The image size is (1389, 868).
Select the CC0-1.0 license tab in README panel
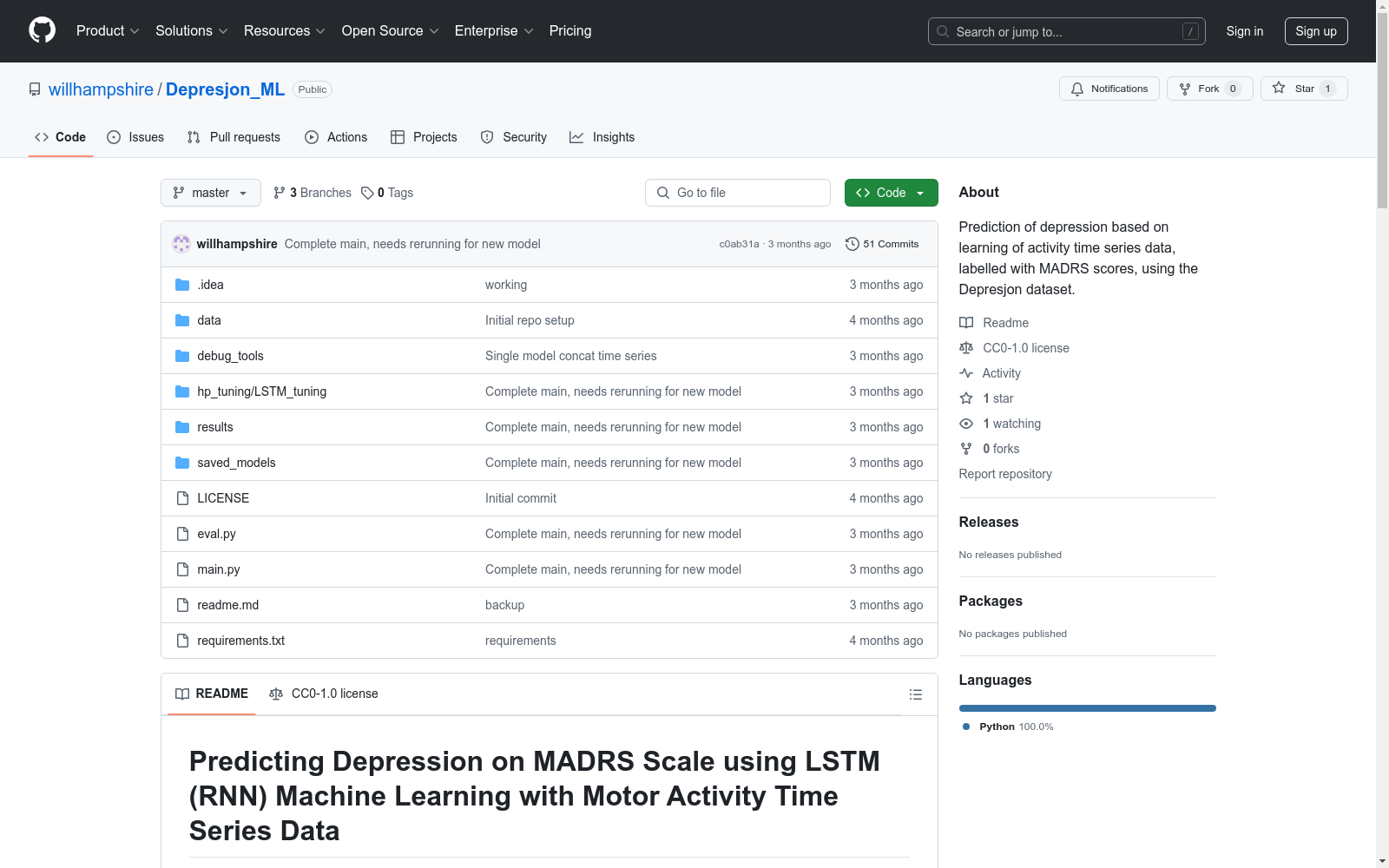pyautogui.click(x=324, y=694)
